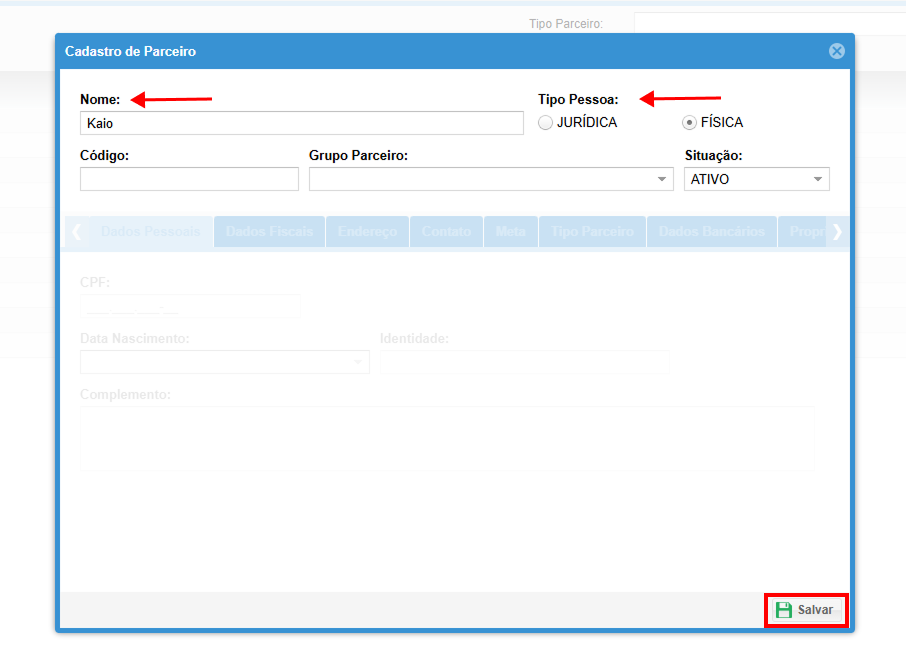Viewport: 906px width, 657px height.
Task: Select the Contato tab
Action: point(446,232)
